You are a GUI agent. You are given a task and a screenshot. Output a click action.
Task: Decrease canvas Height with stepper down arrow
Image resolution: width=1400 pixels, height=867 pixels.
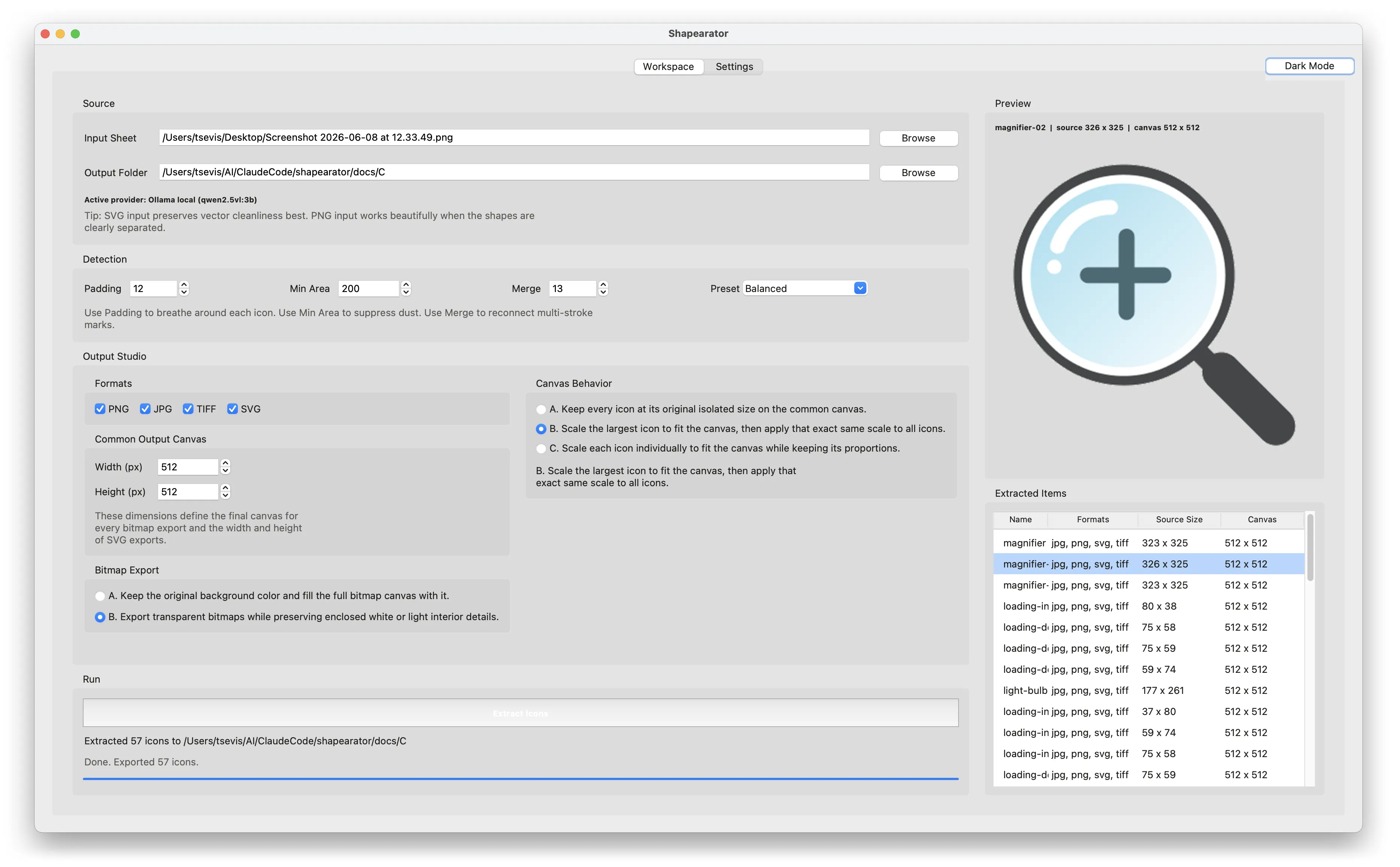tap(225, 496)
